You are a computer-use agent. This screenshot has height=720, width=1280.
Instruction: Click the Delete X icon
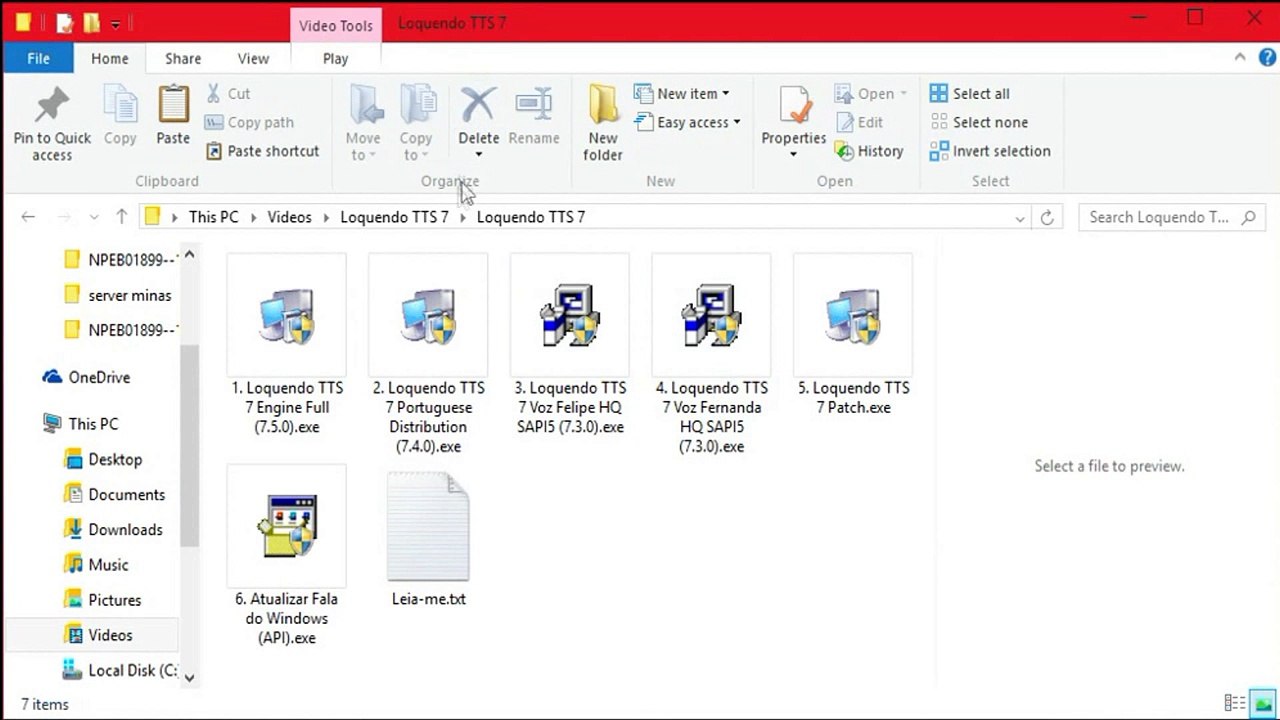[478, 104]
